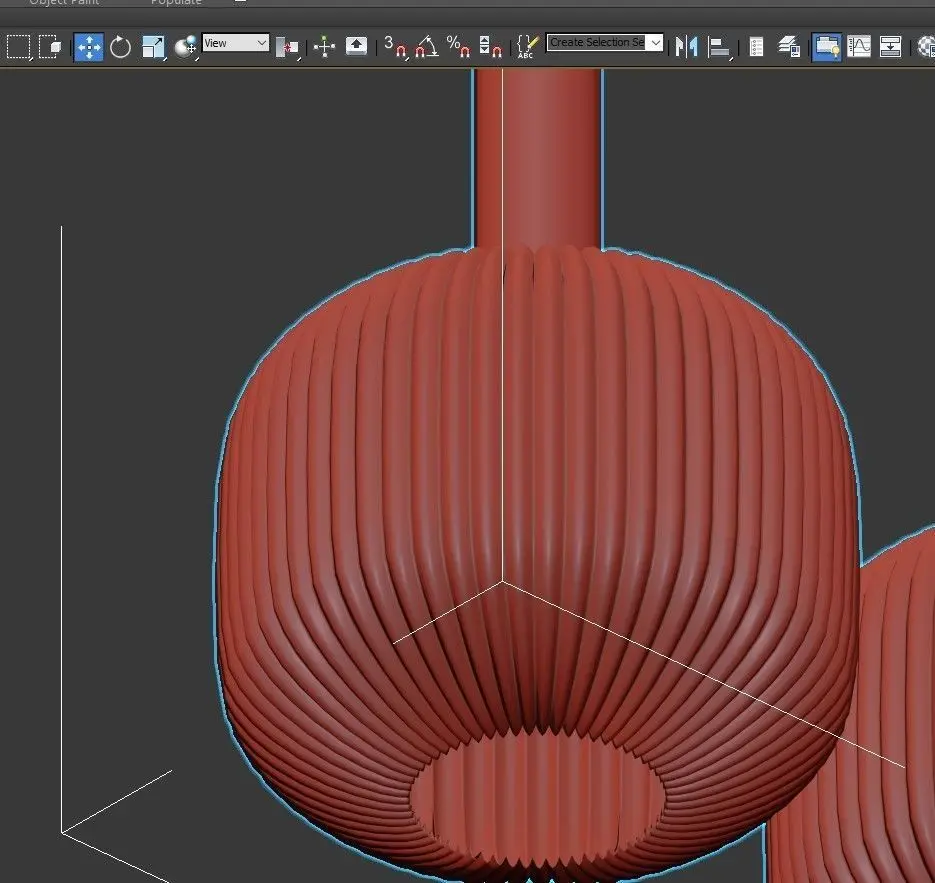Open the Material Editor
The height and width of the screenshot is (883, 935).
coord(926,47)
